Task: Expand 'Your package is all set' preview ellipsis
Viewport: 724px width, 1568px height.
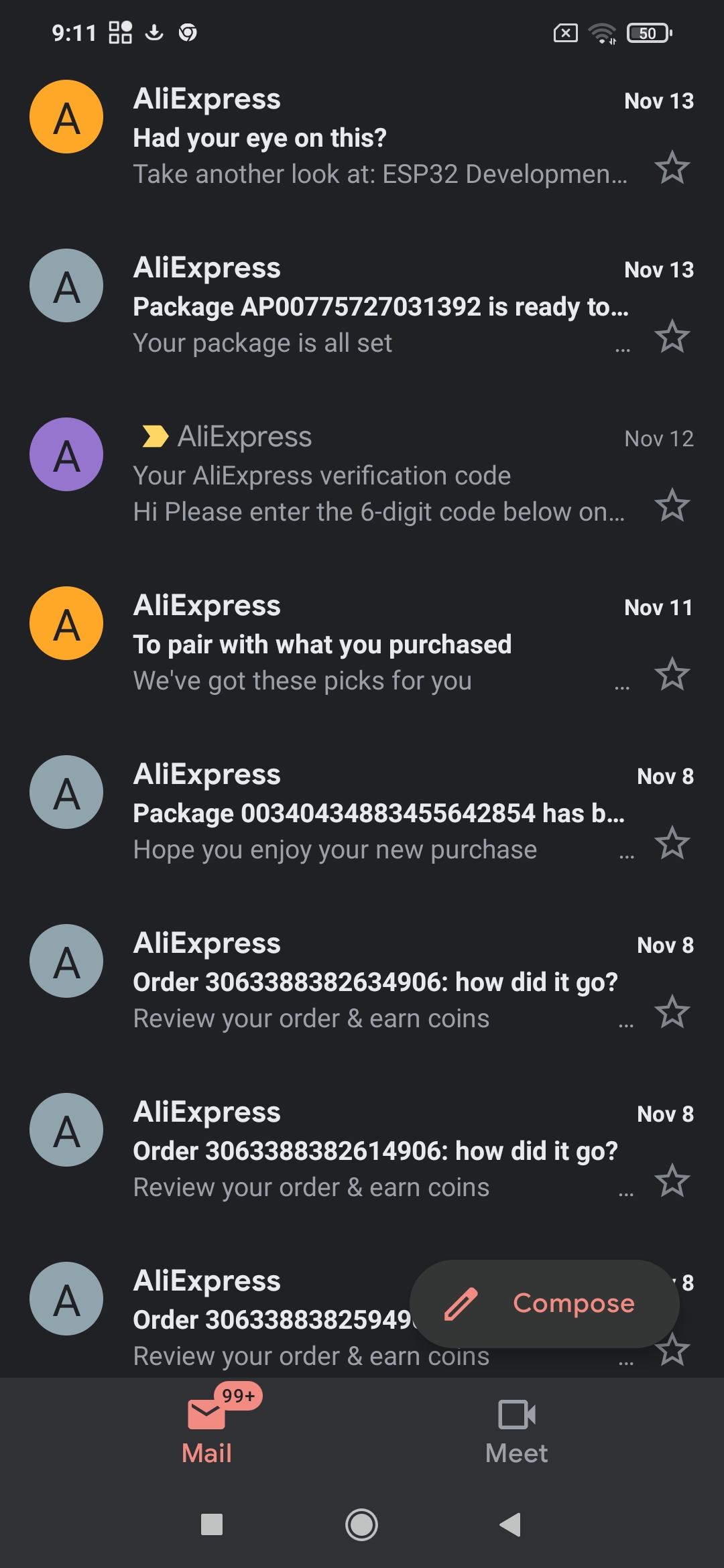Action: click(623, 349)
